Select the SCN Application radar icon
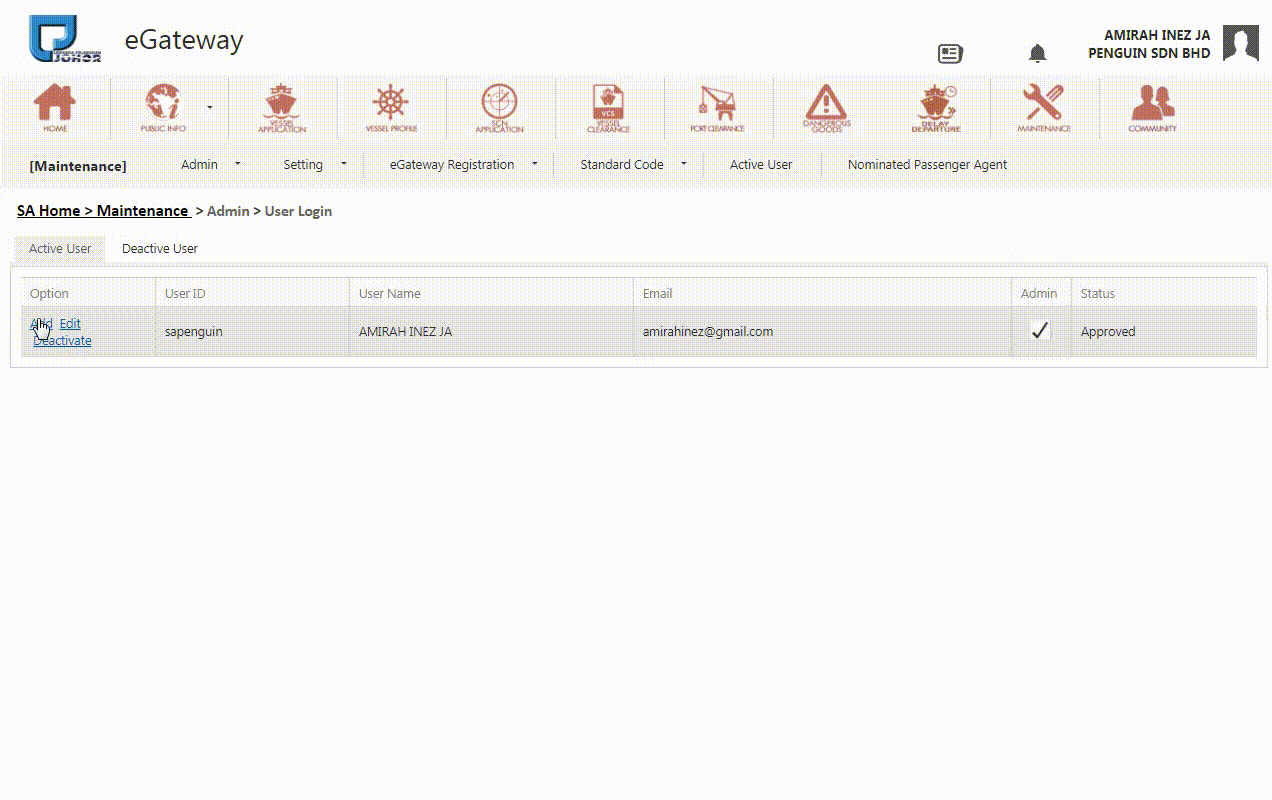Viewport: 1272px width, 800px height. (x=499, y=107)
